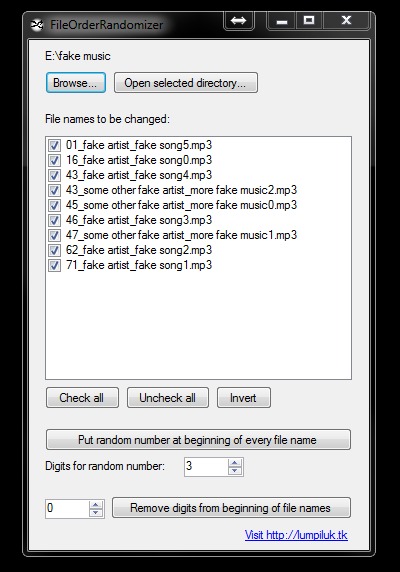This screenshot has height=572, width=400.
Task: Click the Check all button
Action: click(x=82, y=398)
